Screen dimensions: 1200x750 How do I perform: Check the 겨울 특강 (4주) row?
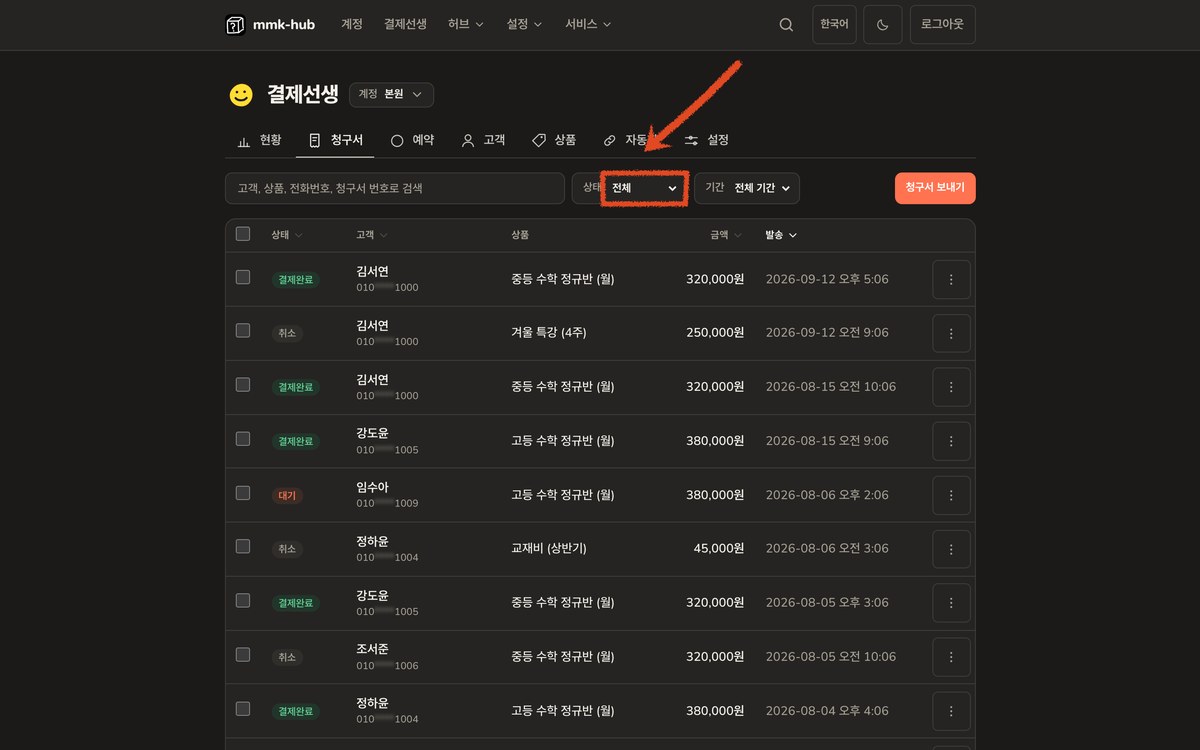pyautogui.click(x=243, y=331)
